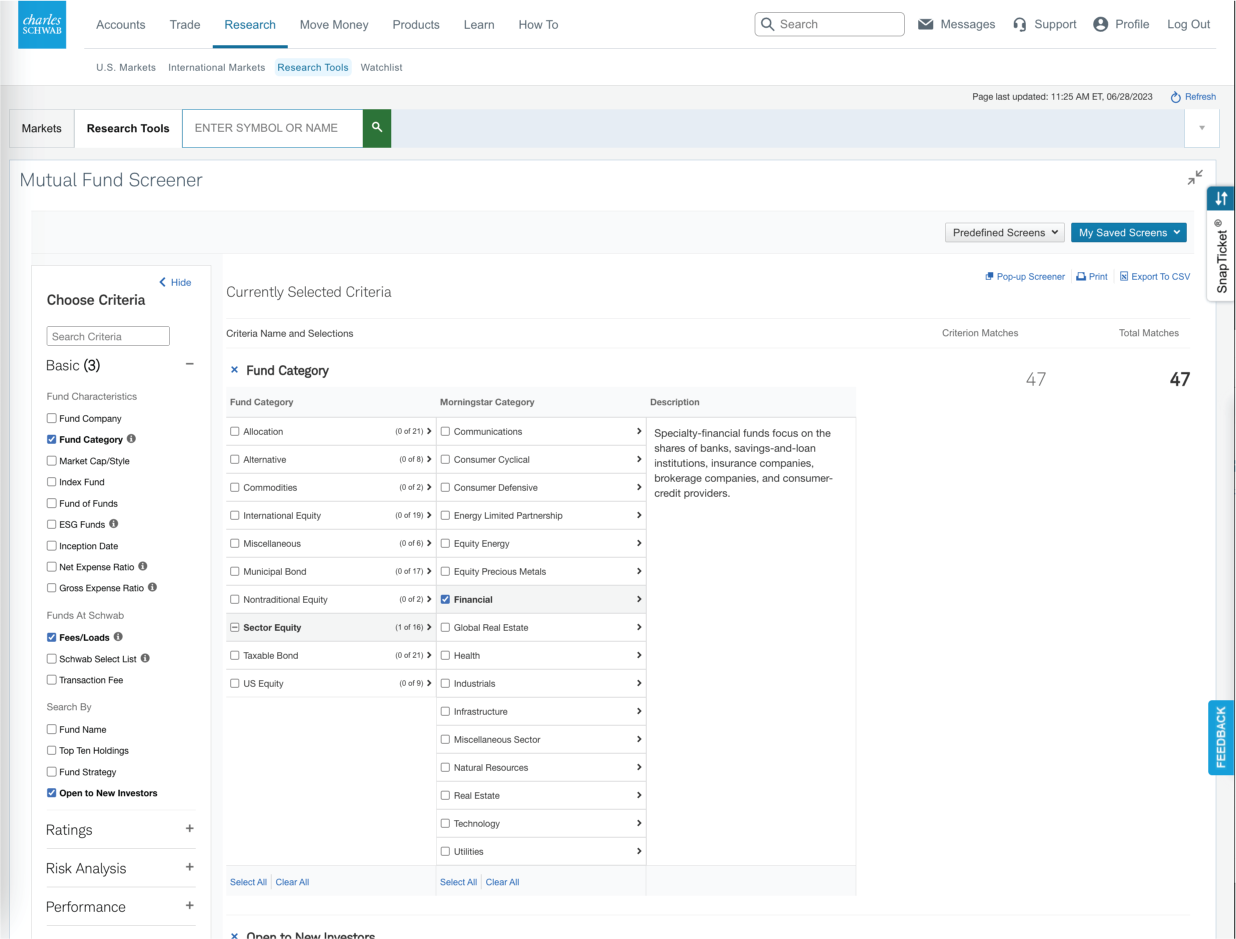Screen dimensions: 1236x939
Task: Click the arrow next to Financial category
Action: click(x=639, y=599)
